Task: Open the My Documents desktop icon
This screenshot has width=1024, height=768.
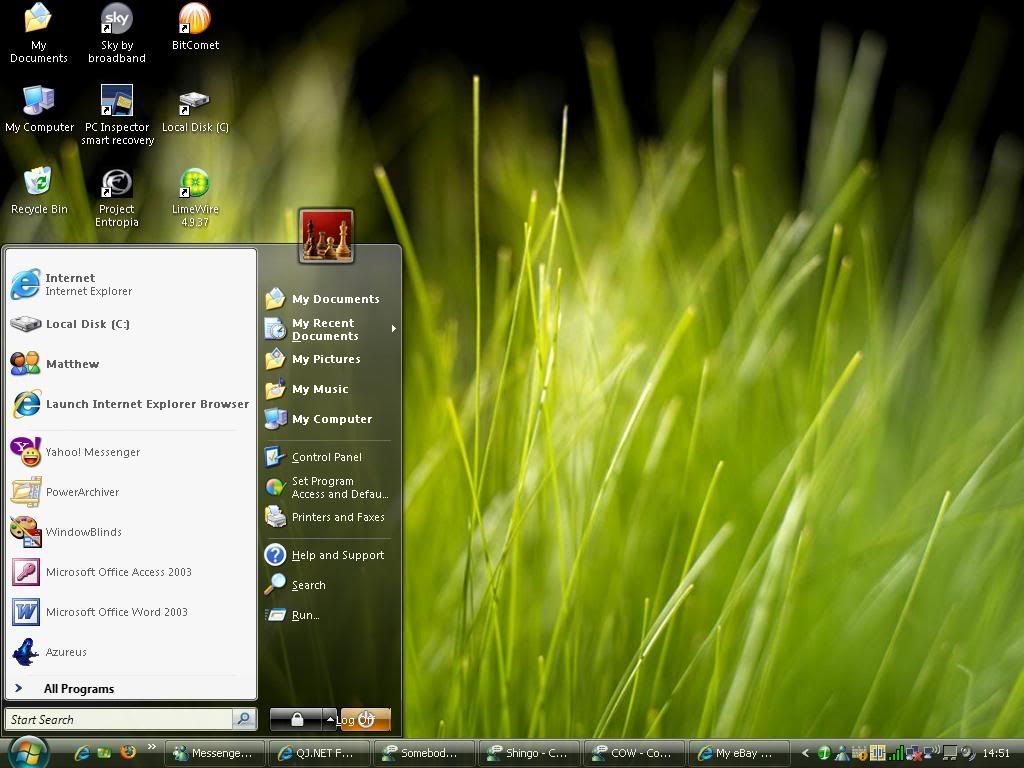Action: click(x=39, y=33)
